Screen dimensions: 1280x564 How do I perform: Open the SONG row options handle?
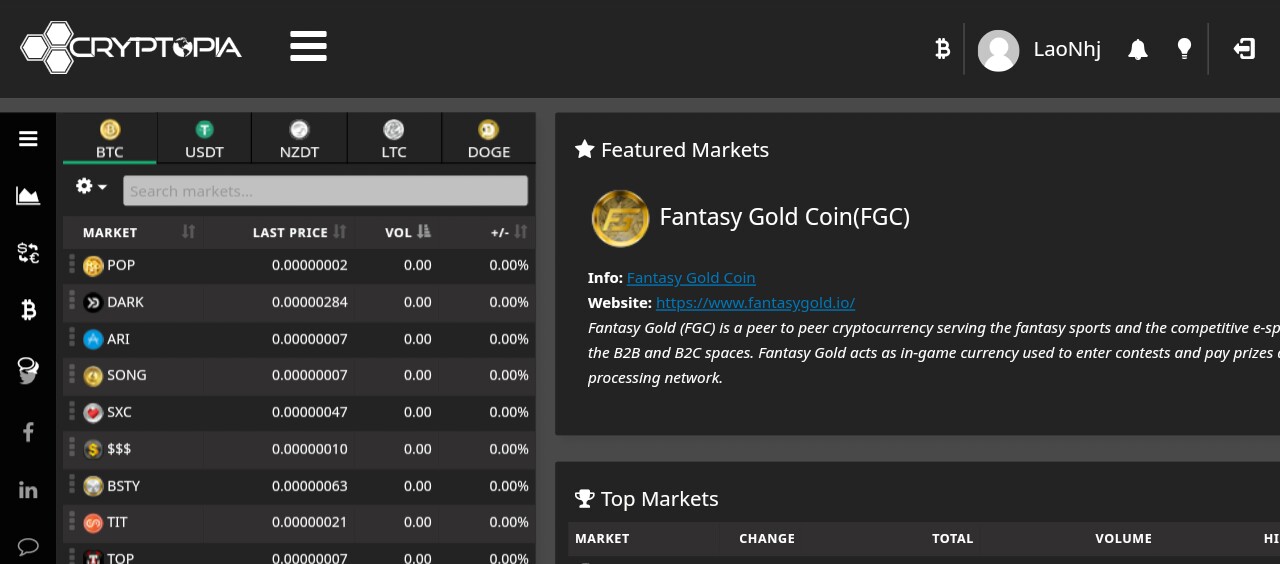[72, 374]
